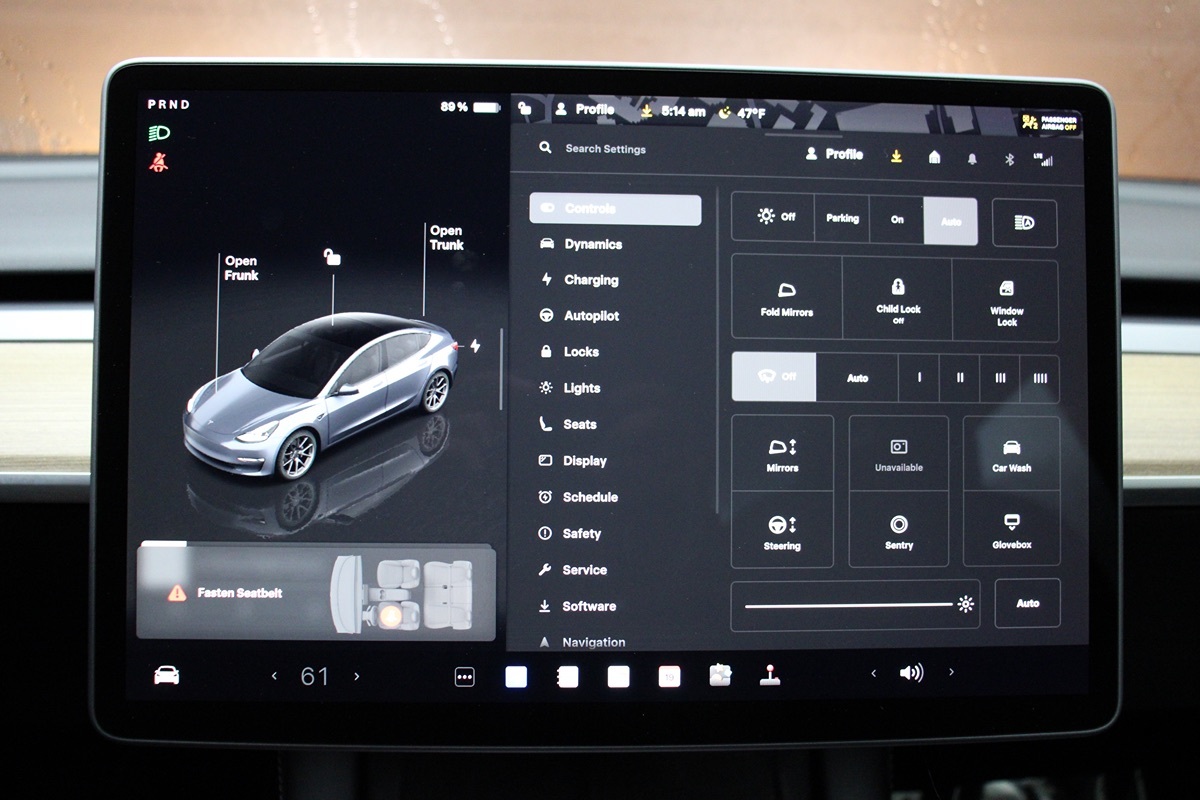
Task: Decrease temperature with left arrow
Action: (x=274, y=677)
